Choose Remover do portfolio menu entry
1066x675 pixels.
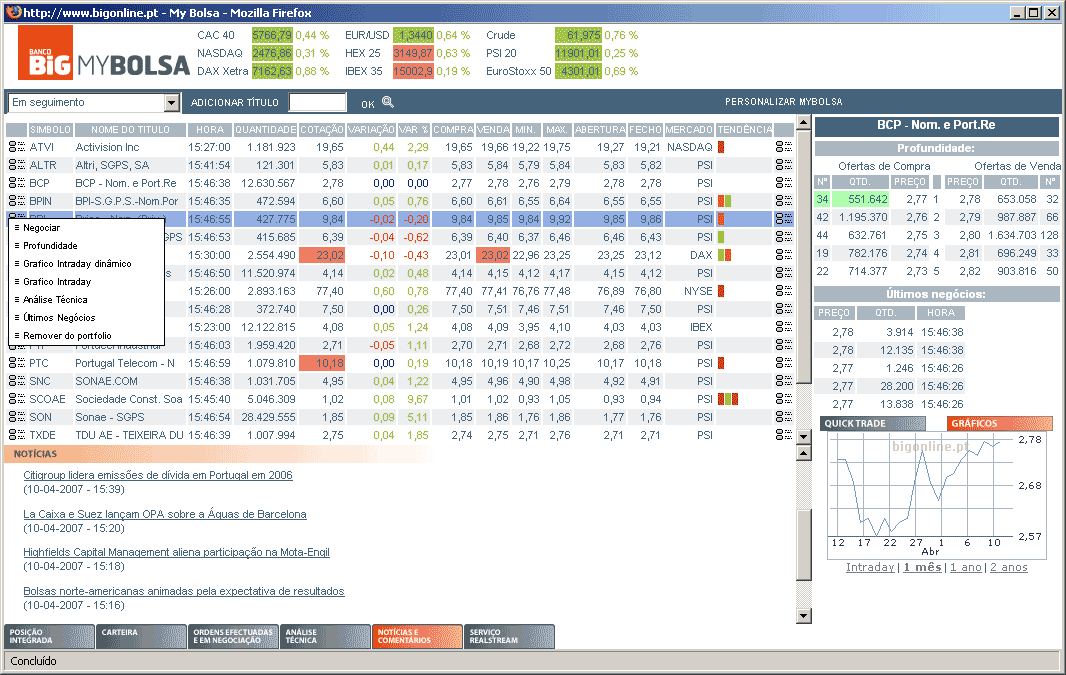click(x=67, y=336)
